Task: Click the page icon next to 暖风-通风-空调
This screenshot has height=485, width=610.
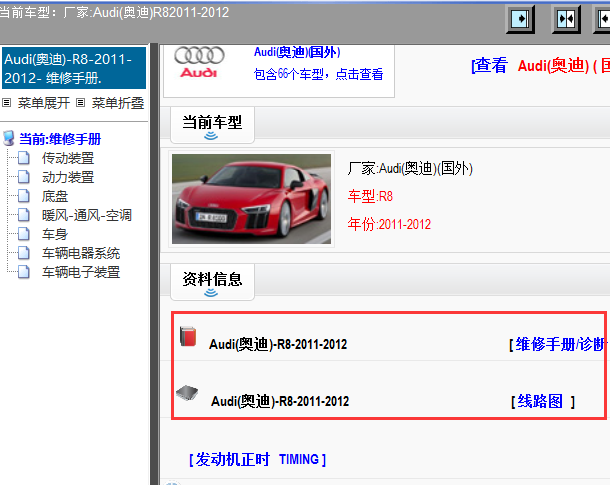Action: coord(24,215)
